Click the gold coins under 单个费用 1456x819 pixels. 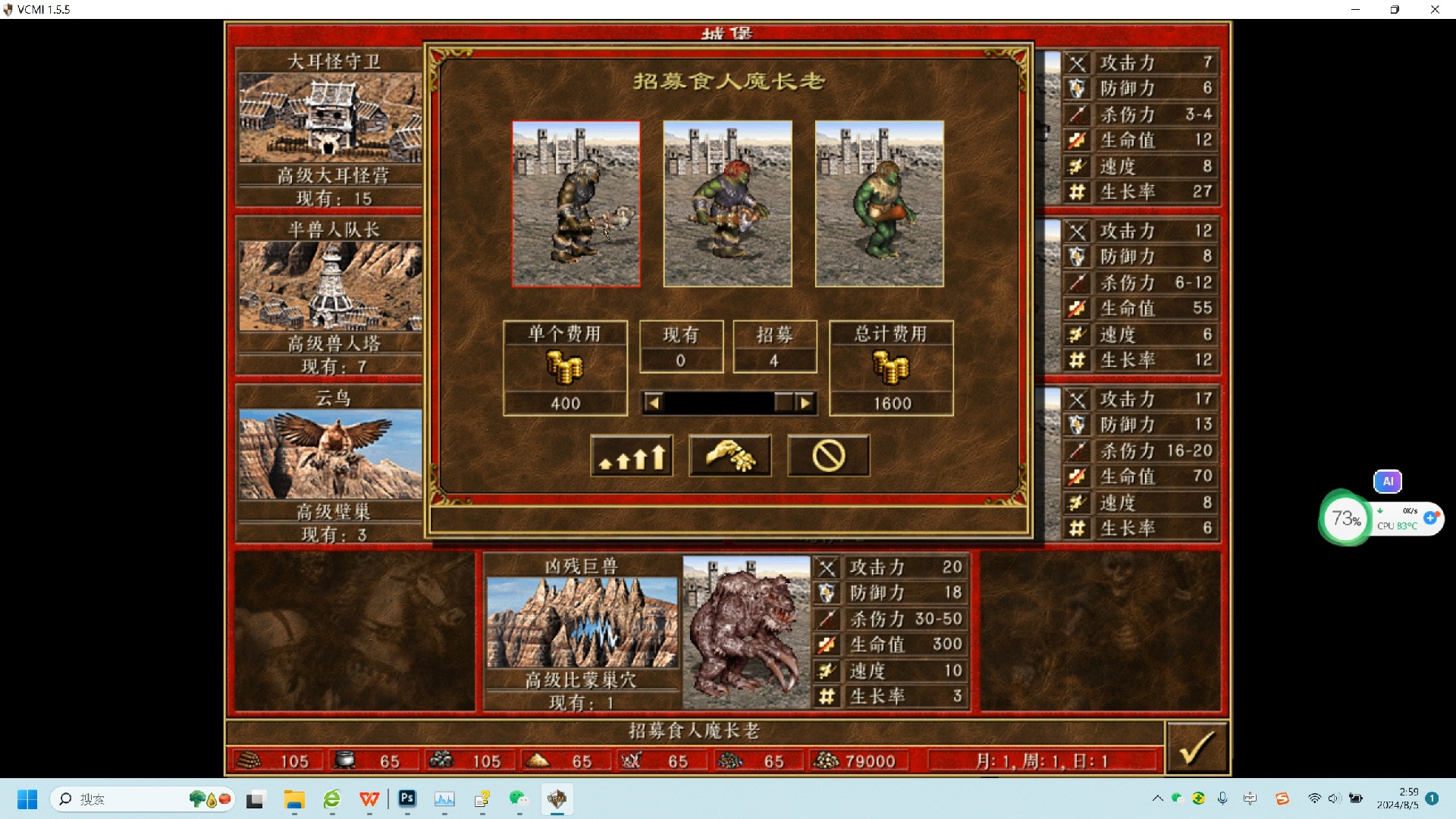[565, 369]
